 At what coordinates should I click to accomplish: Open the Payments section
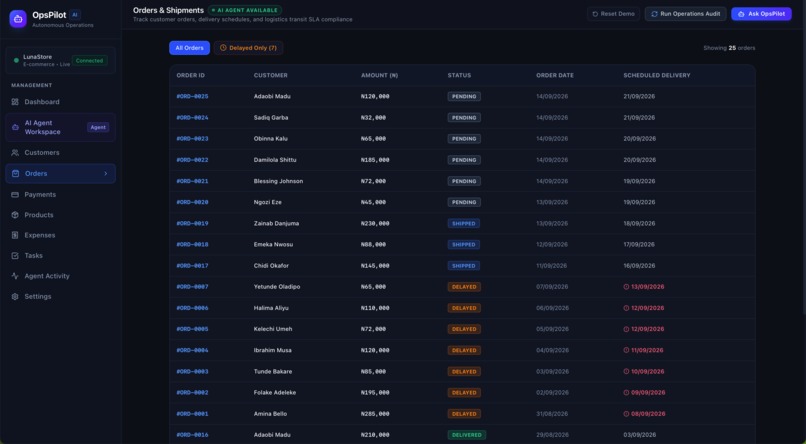click(60, 195)
